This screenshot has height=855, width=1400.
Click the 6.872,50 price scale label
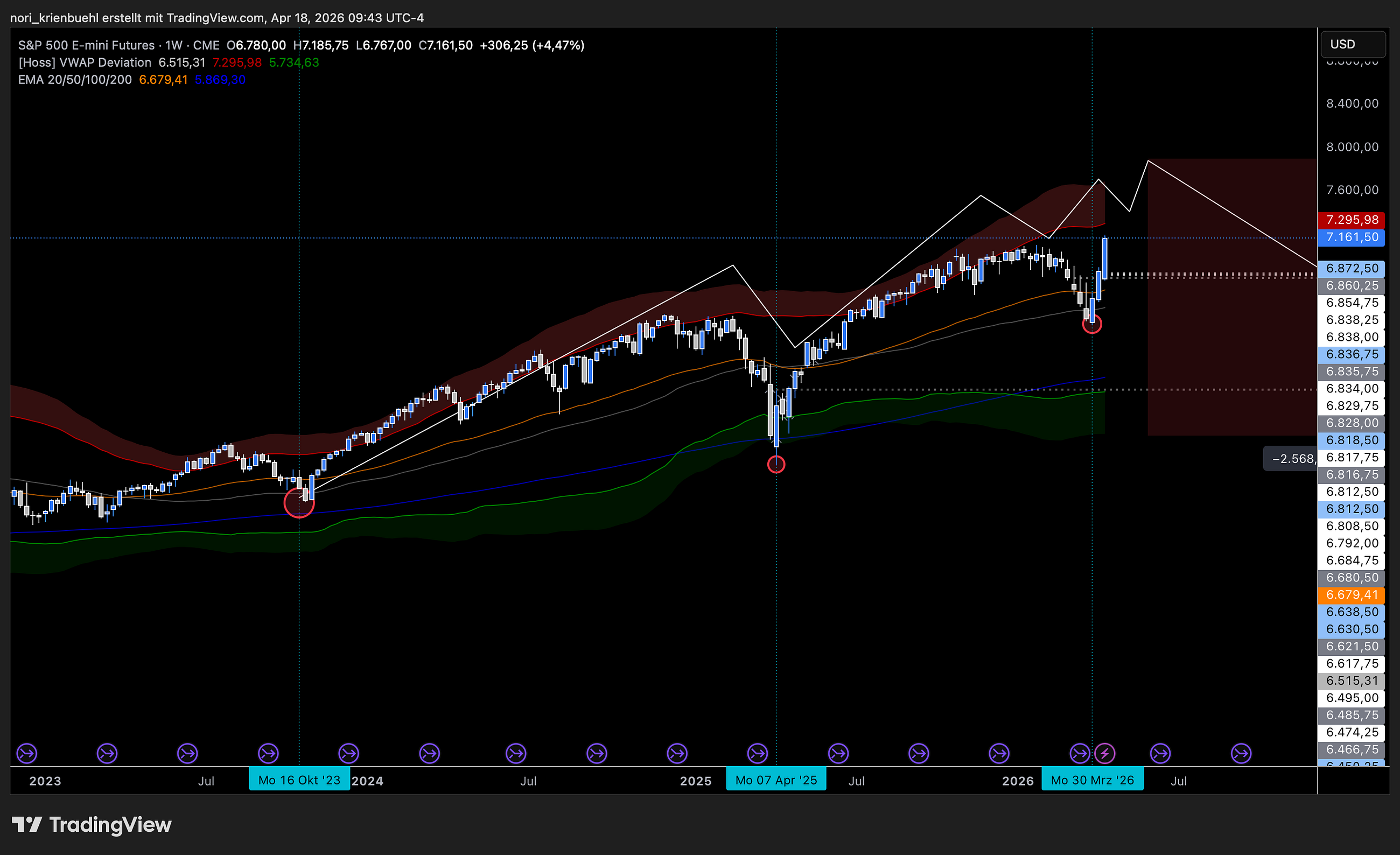(x=1352, y=269)
